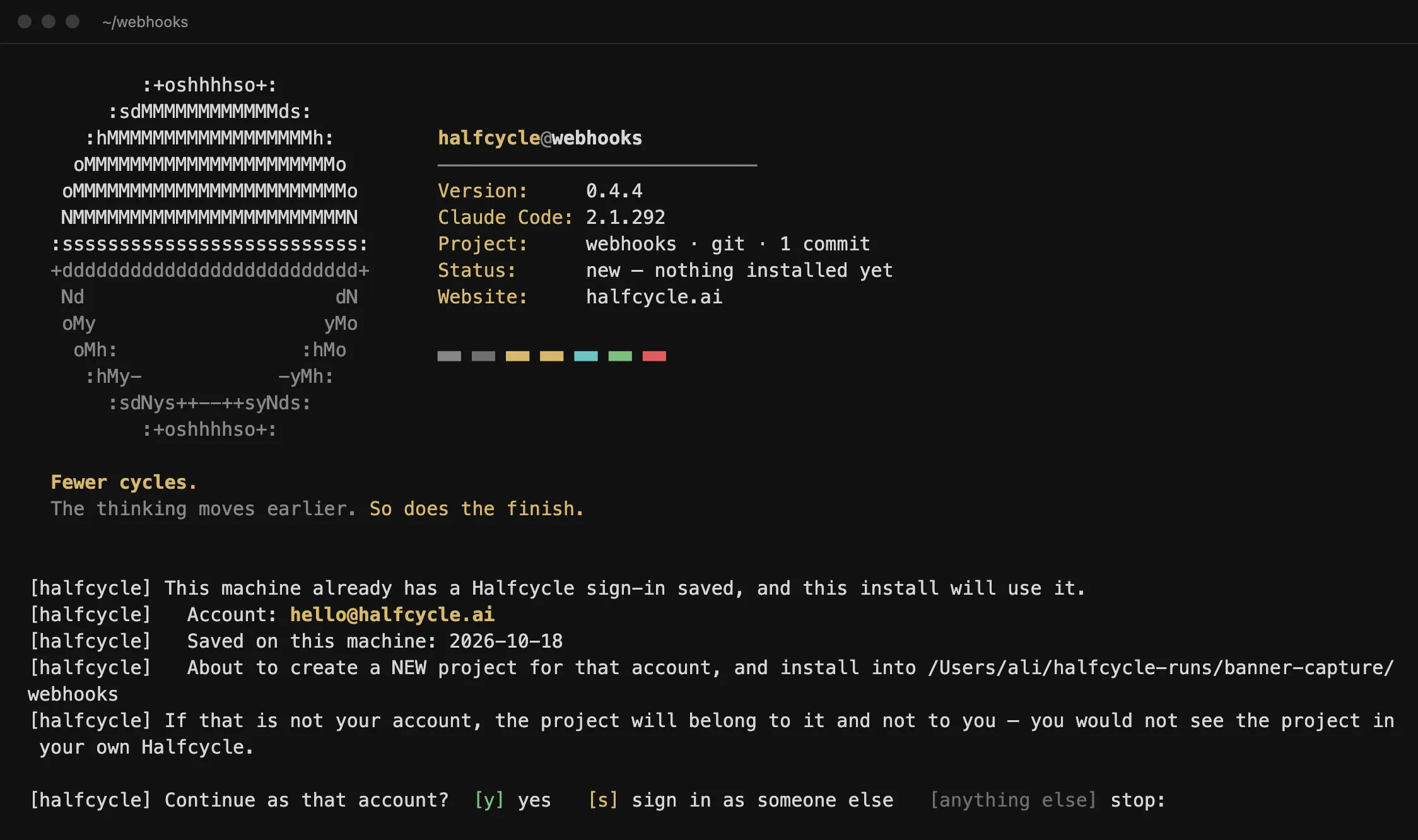
Task: Click the Status value new — nothing installed yet
Action: click(x=739, y=271)
